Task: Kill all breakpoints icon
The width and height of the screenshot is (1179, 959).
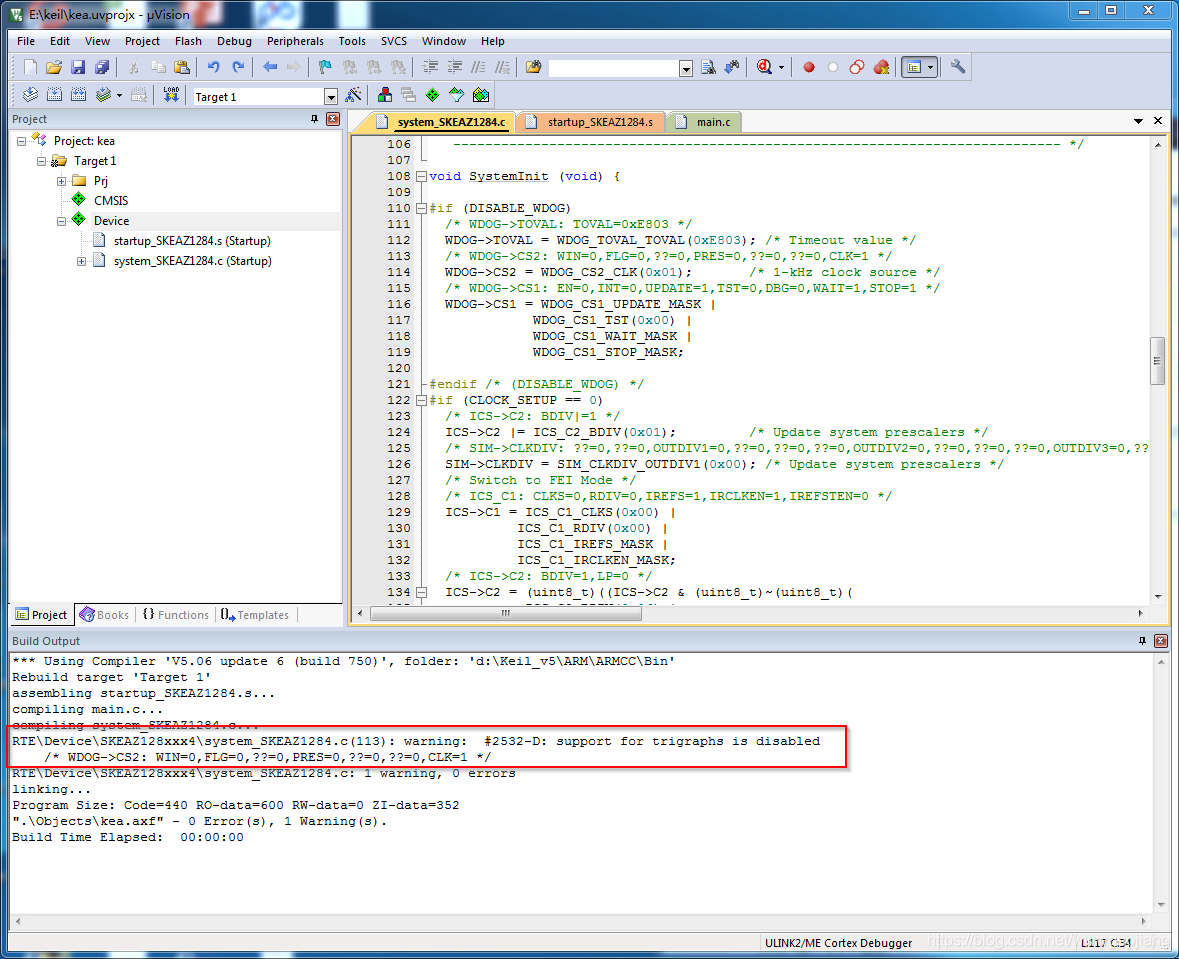Action: pos(881,67)
